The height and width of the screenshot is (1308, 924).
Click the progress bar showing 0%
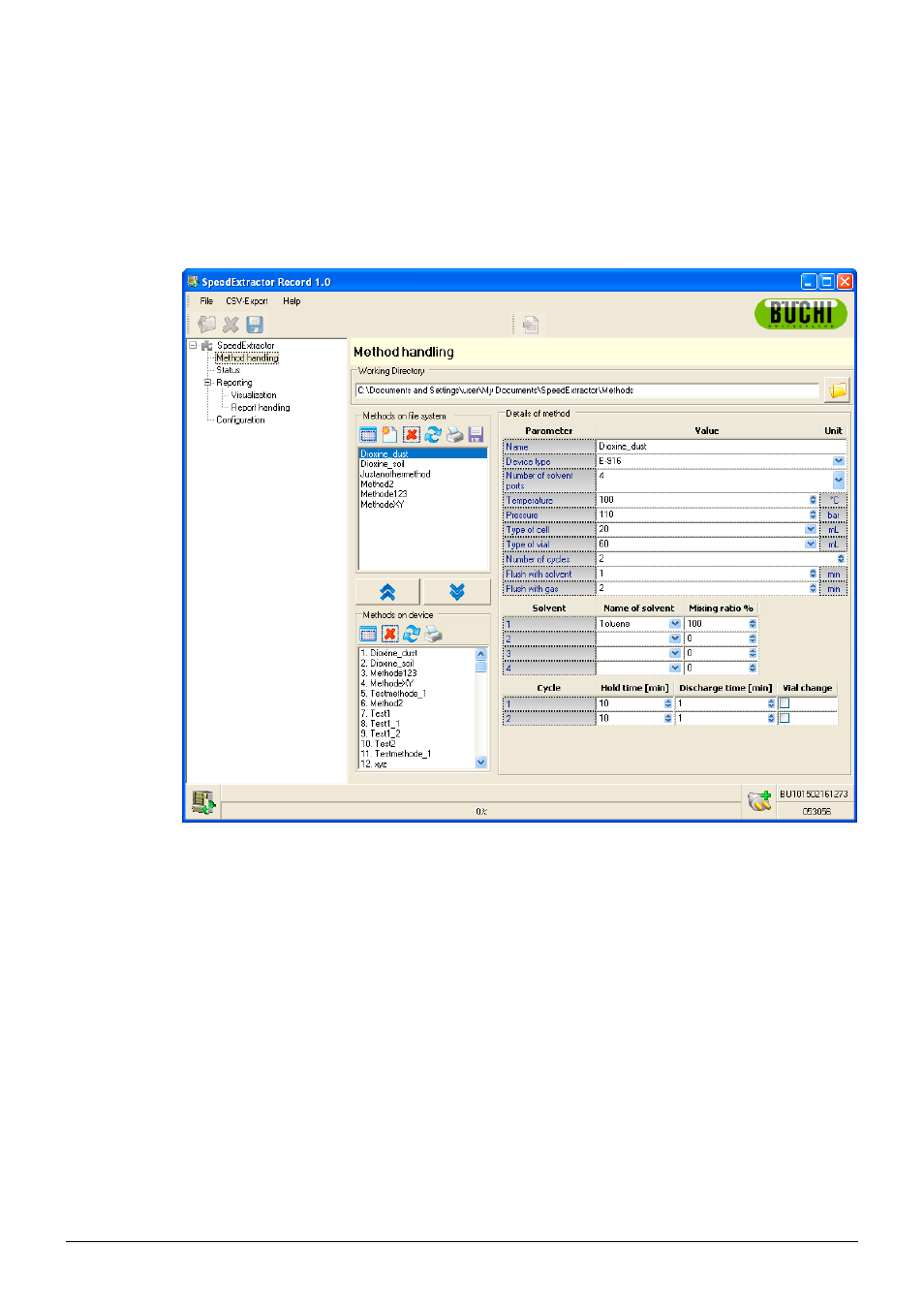481,812
